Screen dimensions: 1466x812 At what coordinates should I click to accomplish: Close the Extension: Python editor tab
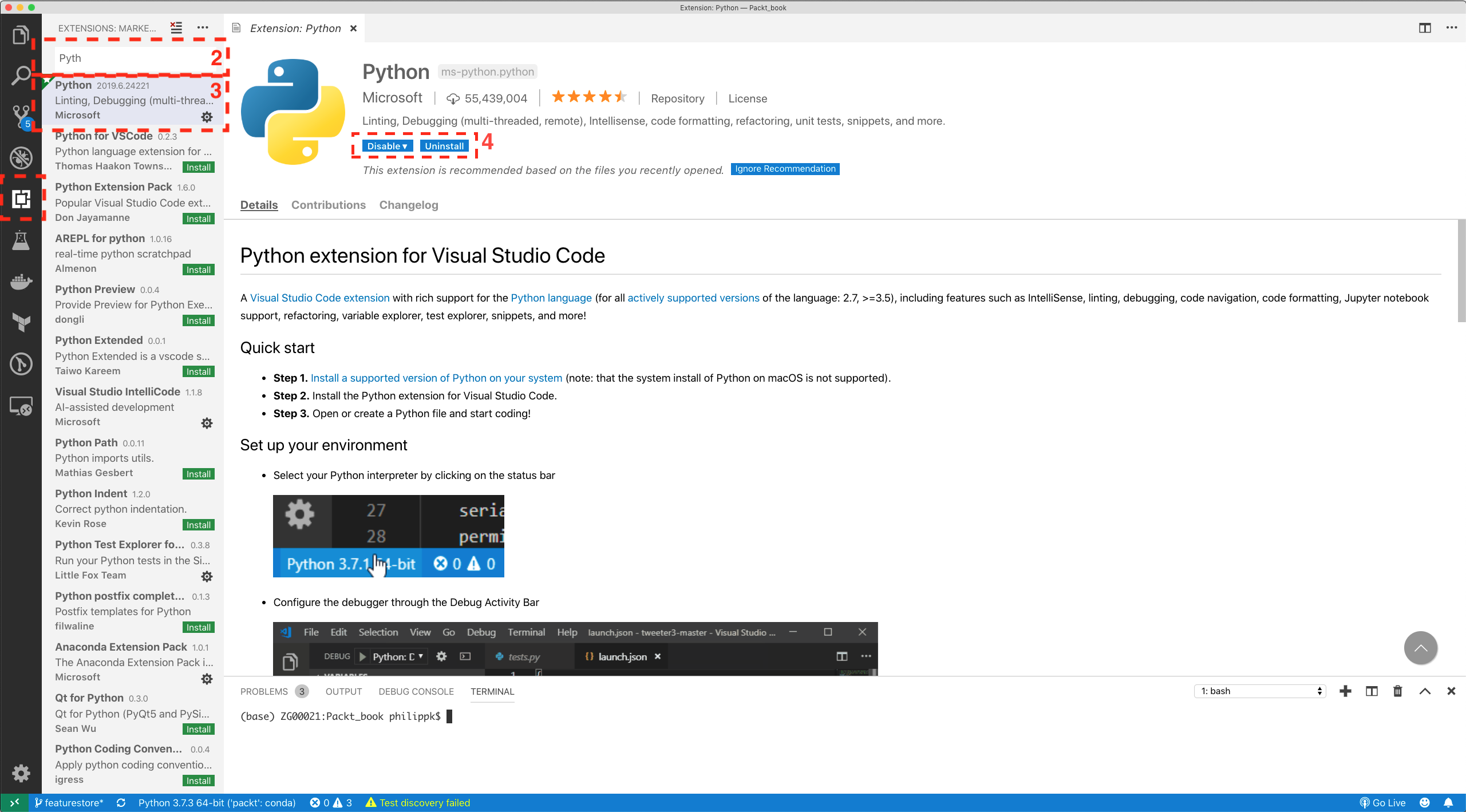pos(353,28)
